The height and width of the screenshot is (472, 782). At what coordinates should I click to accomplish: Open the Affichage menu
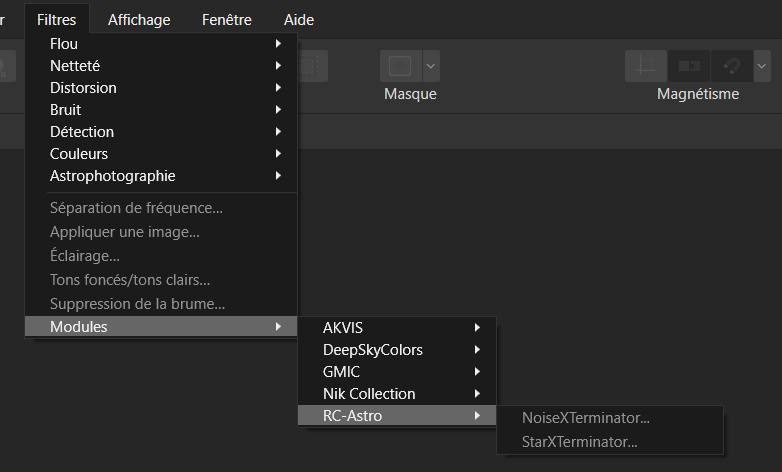(x=139, y=19)
